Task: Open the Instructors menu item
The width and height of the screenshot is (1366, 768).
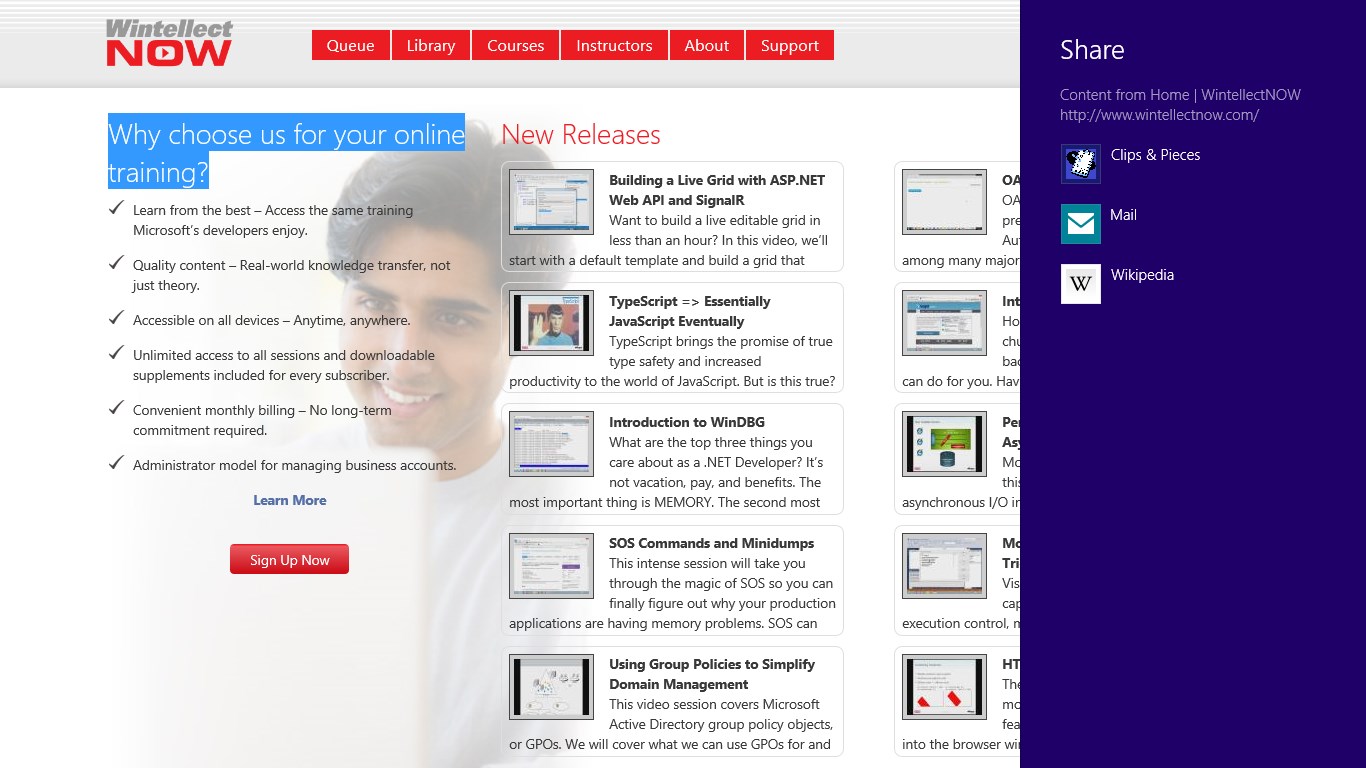Action: tap(614, 45)
